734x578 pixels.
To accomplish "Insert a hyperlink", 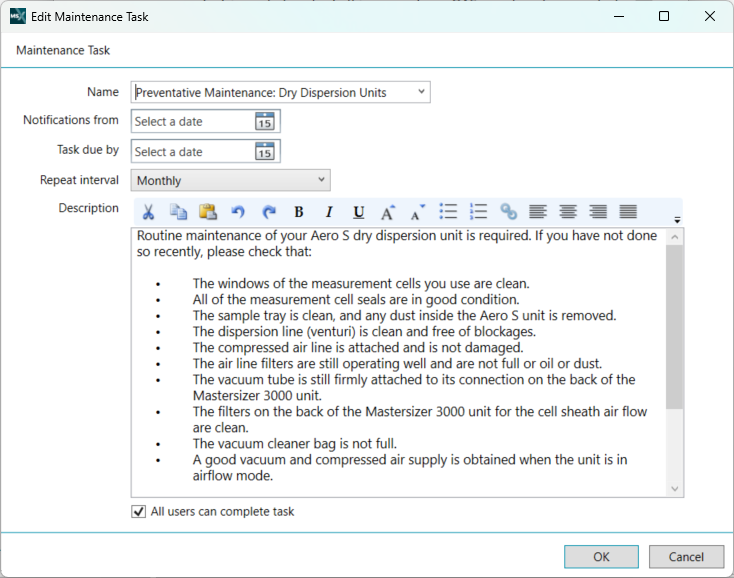I will [508, 212].
